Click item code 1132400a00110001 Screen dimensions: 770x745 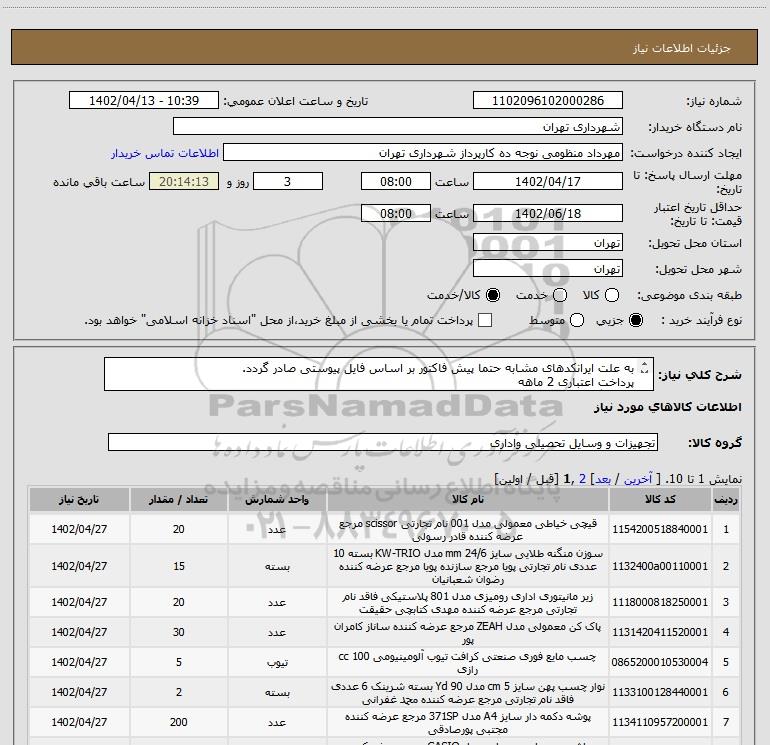pos(660,566)
